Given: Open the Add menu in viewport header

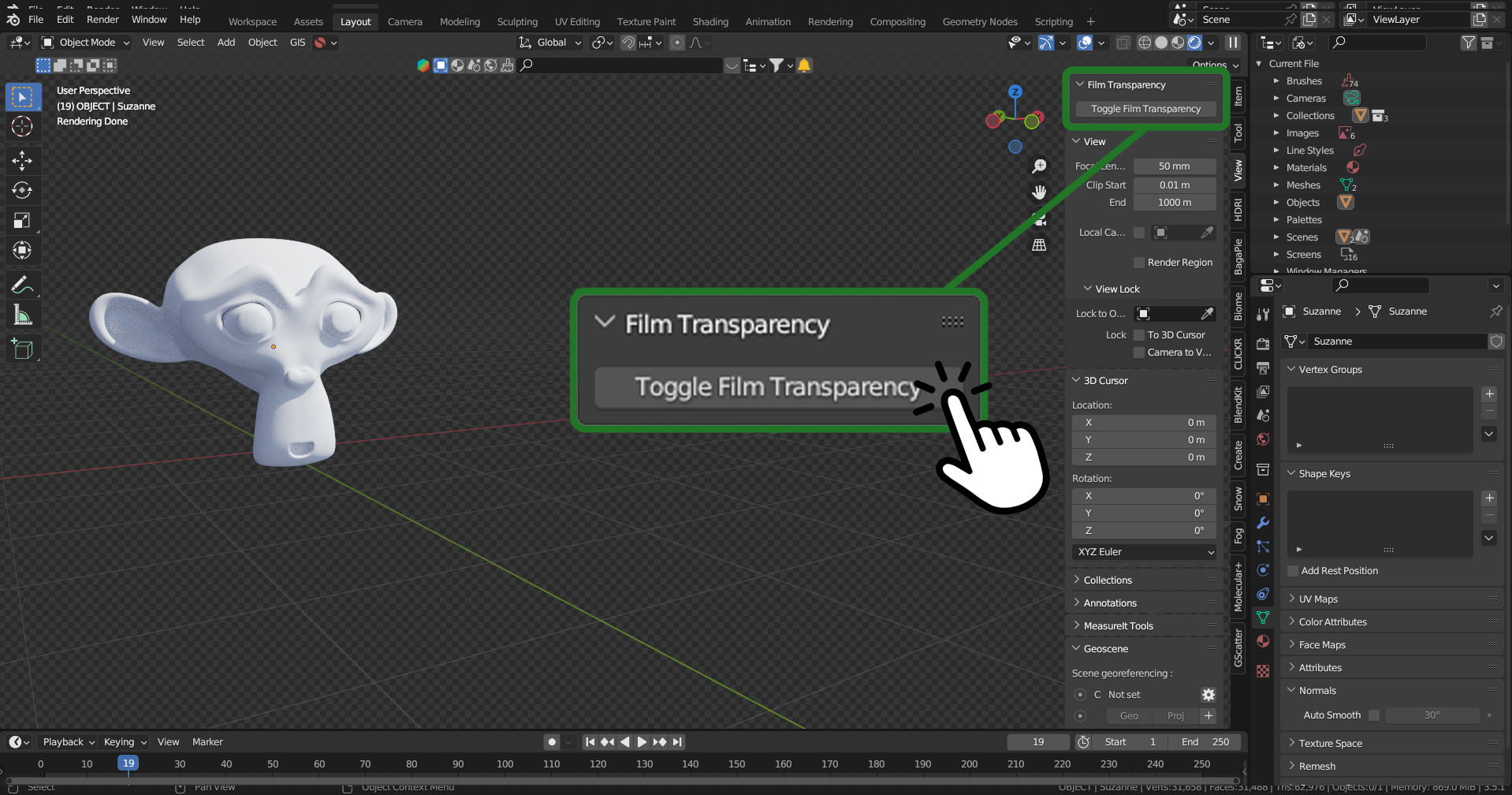Looking at the screenshot, I should coord(226,43).
